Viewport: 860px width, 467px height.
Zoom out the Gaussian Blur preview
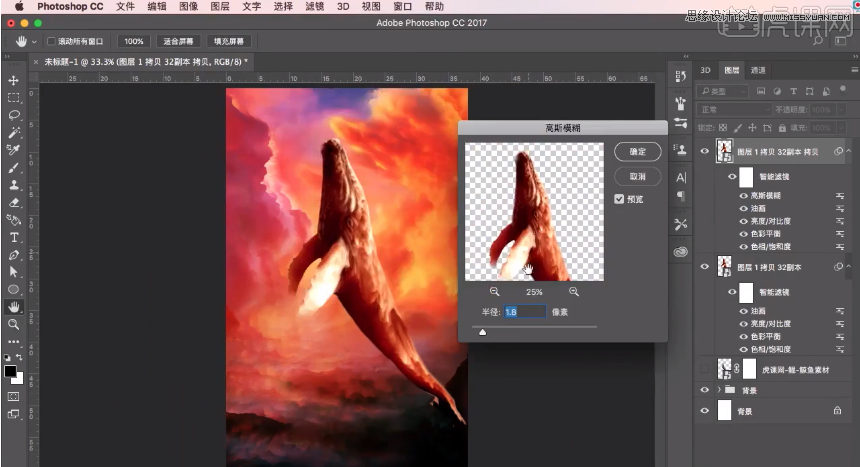tap(495, 291)
